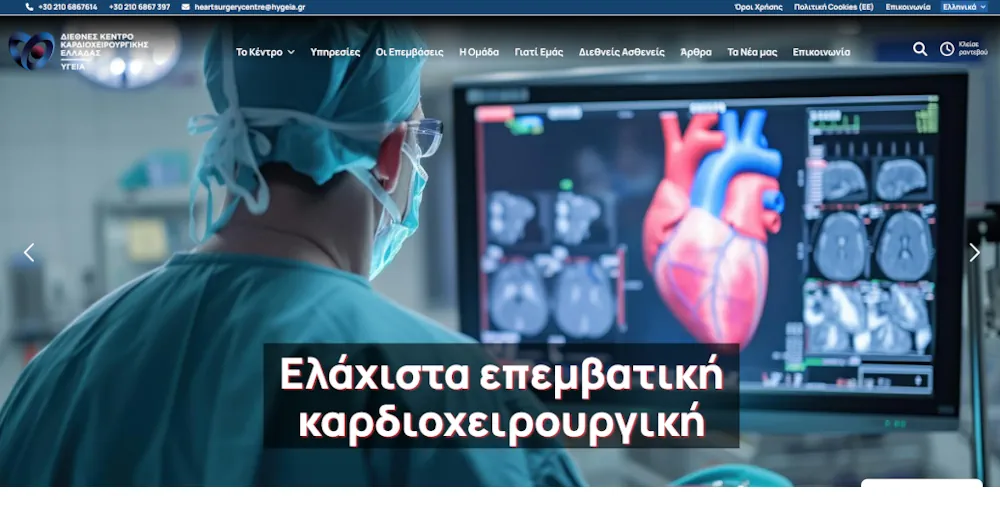Click the clock appointment icon
1000x505 pixels.
[947, 49]
